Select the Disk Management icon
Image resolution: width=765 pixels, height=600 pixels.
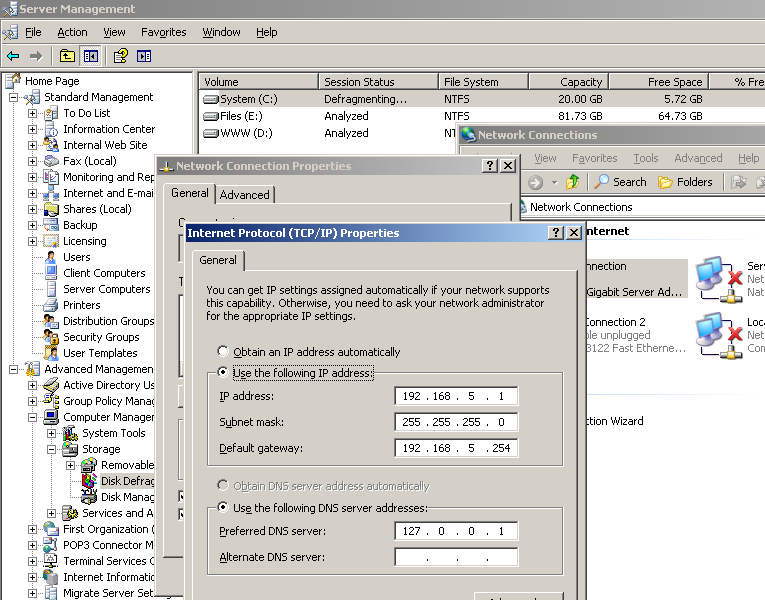pyautogui.click(x=89, y=497)
